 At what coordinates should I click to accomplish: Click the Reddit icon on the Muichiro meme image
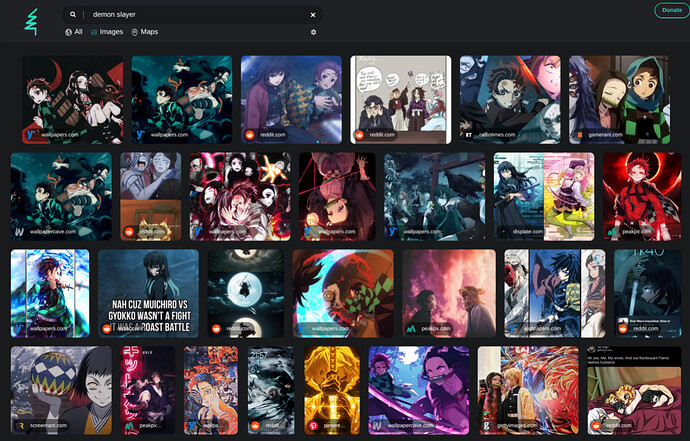pos(106,328)
